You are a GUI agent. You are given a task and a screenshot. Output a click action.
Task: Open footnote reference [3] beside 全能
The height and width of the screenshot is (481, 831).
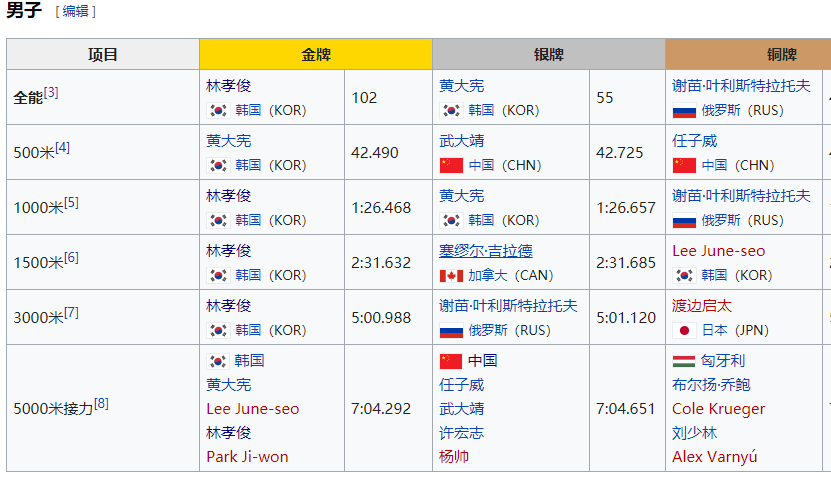pyautogui.click(x=51, y=93)
